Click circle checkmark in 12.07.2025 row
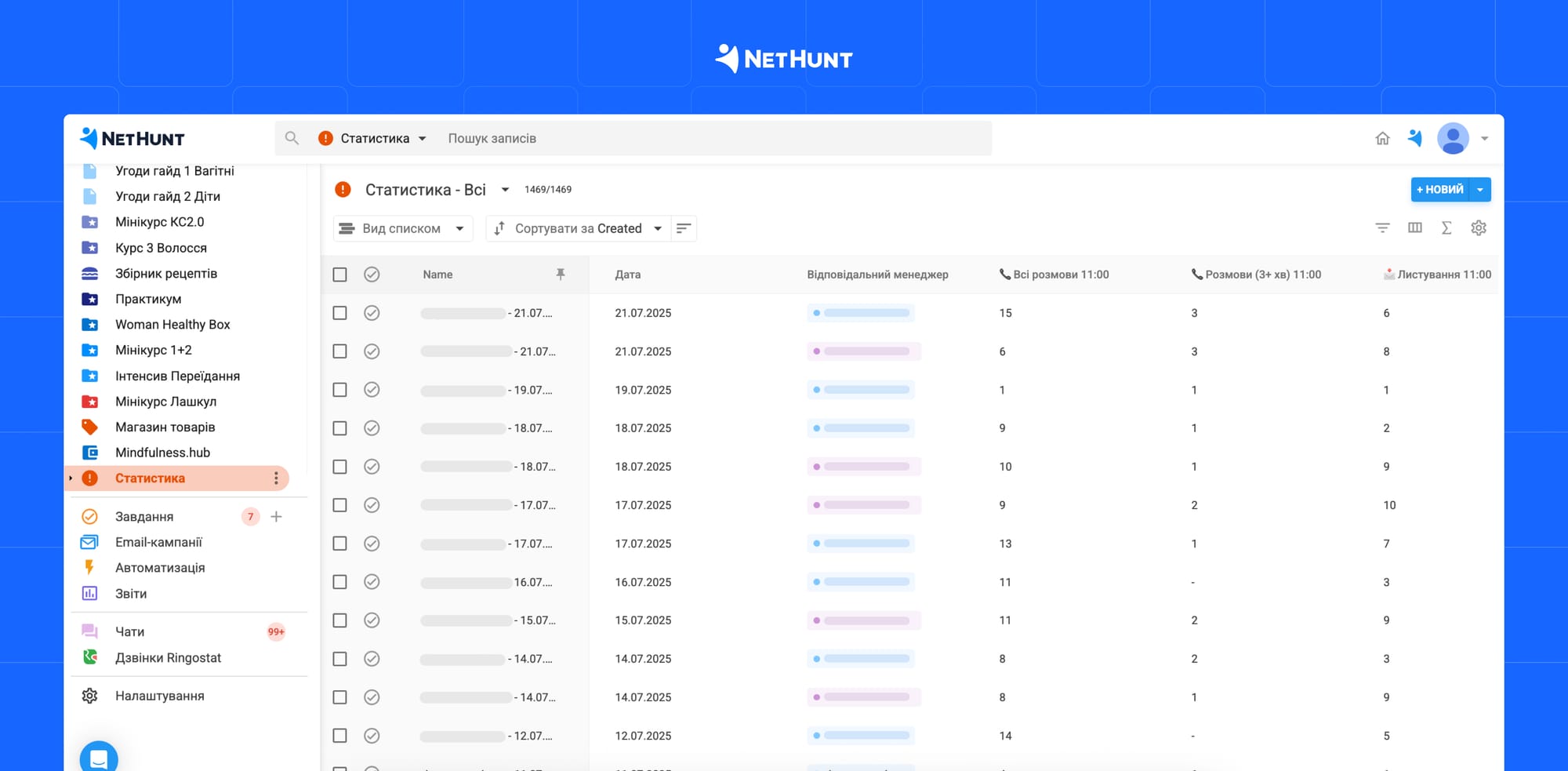The height and width of the screenshot is (771, 1568). coord(372,736)
